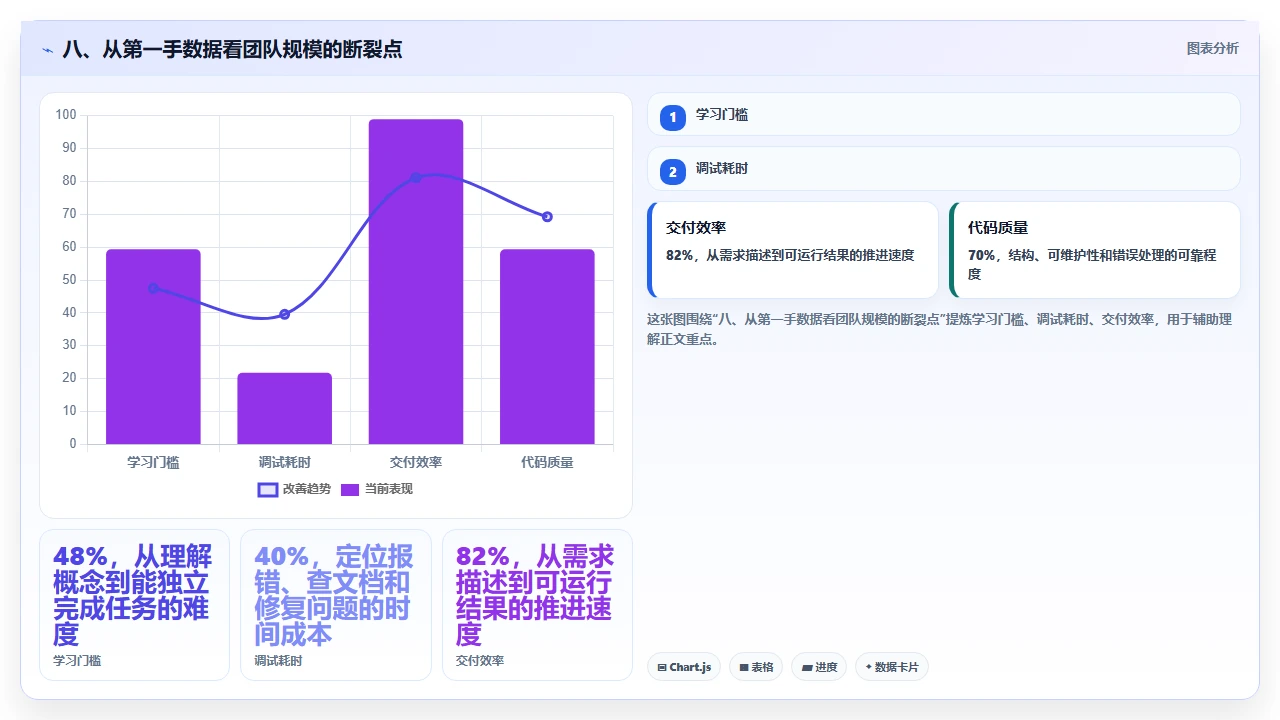Click the trend line point above 调试耗时
1280x720 pixels.
point(284,314)
